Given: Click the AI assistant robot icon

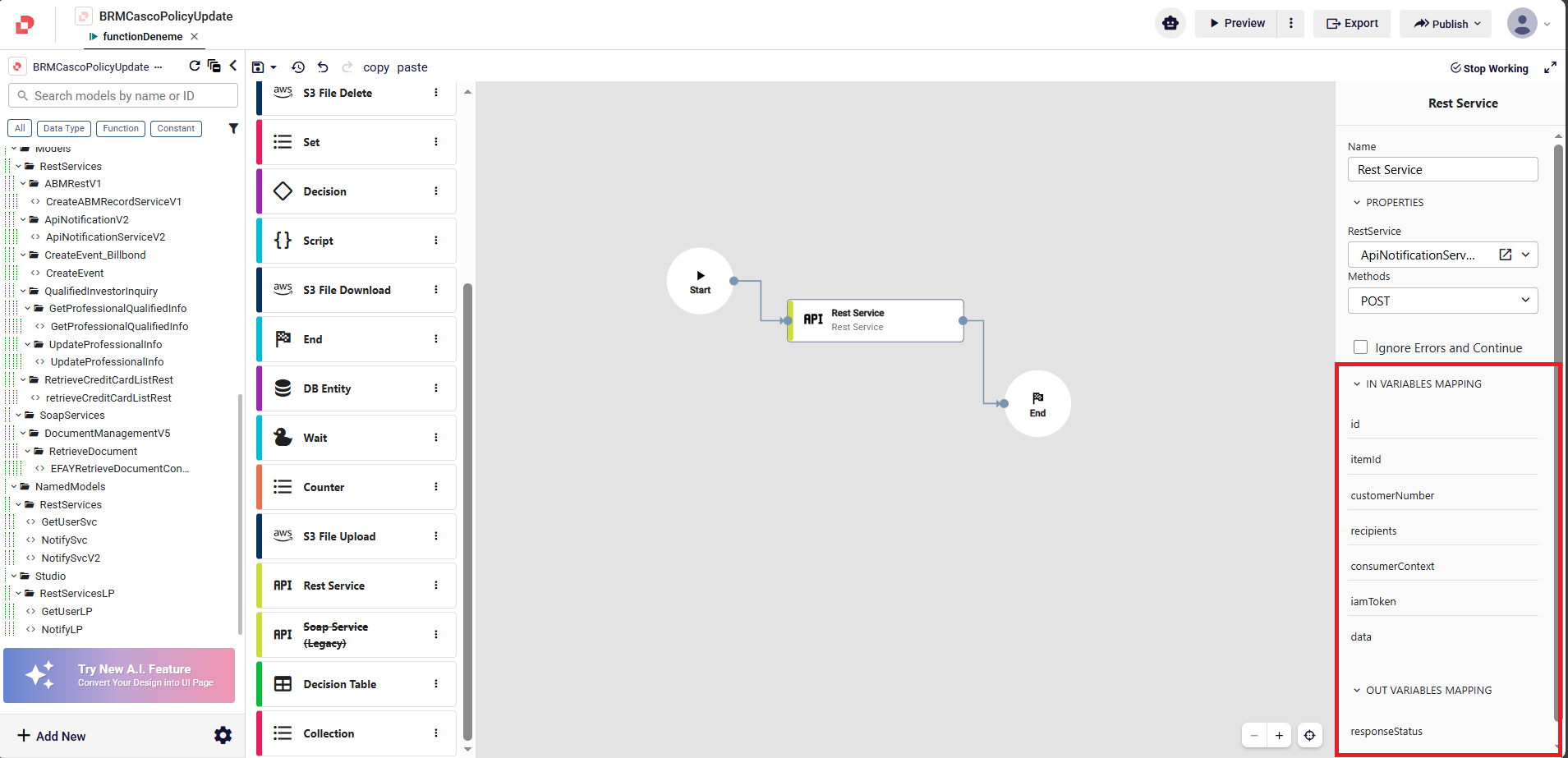Looking at the screenshot, I should (x=1170, y=23).
